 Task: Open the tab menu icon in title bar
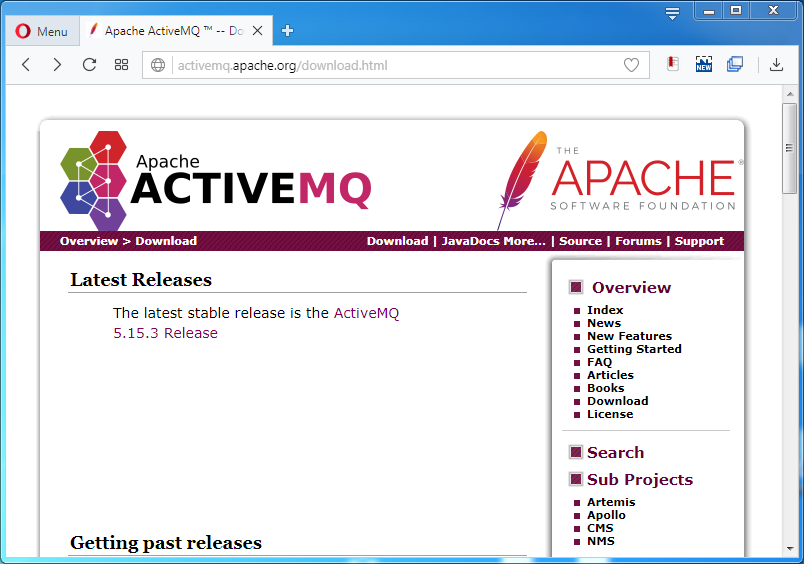click(672, 13)
